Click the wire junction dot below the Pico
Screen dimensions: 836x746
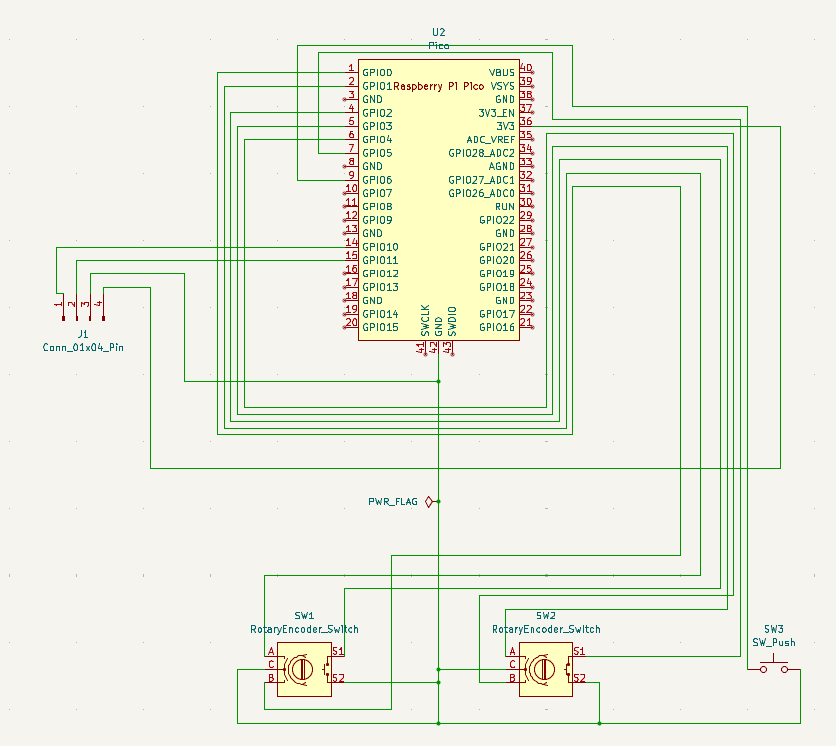point(438,380)
